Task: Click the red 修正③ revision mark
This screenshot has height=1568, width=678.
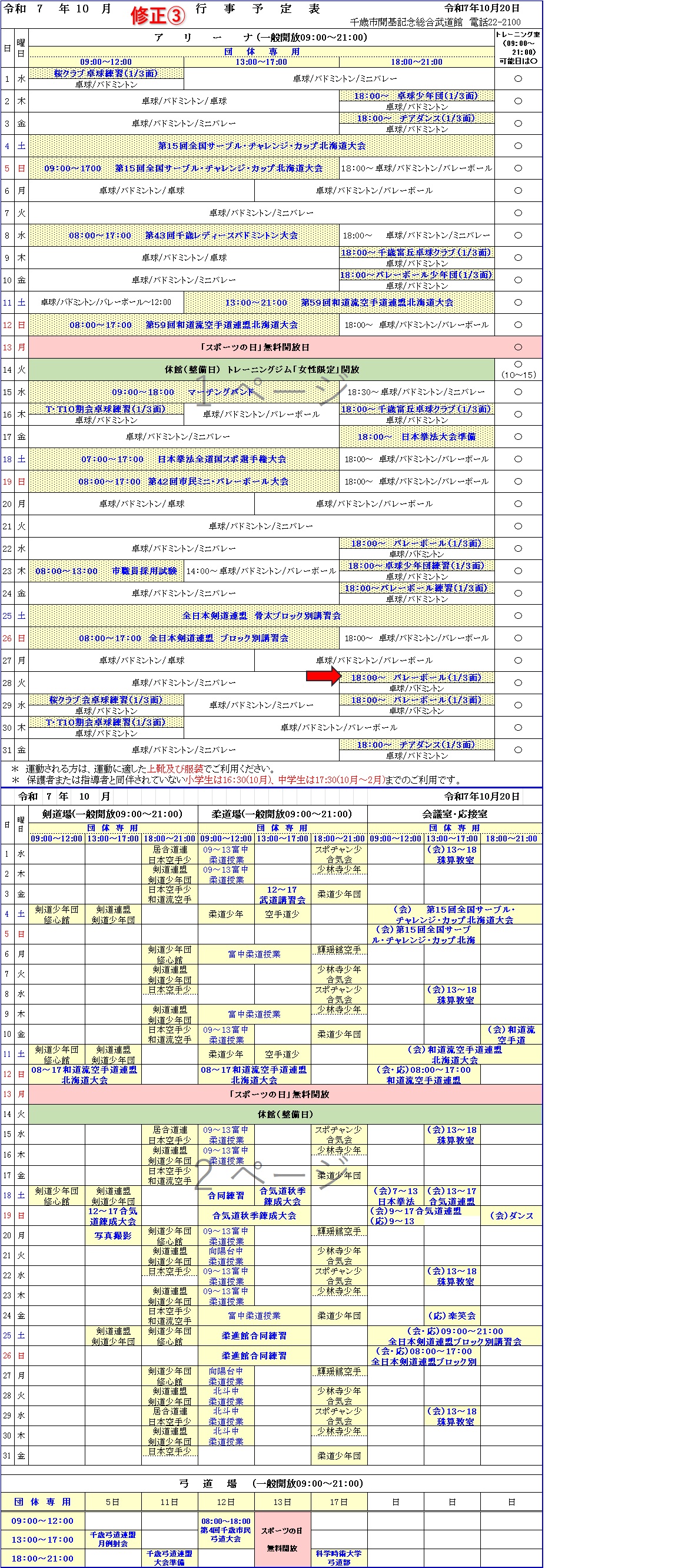Action: click(x=158, y=15)
